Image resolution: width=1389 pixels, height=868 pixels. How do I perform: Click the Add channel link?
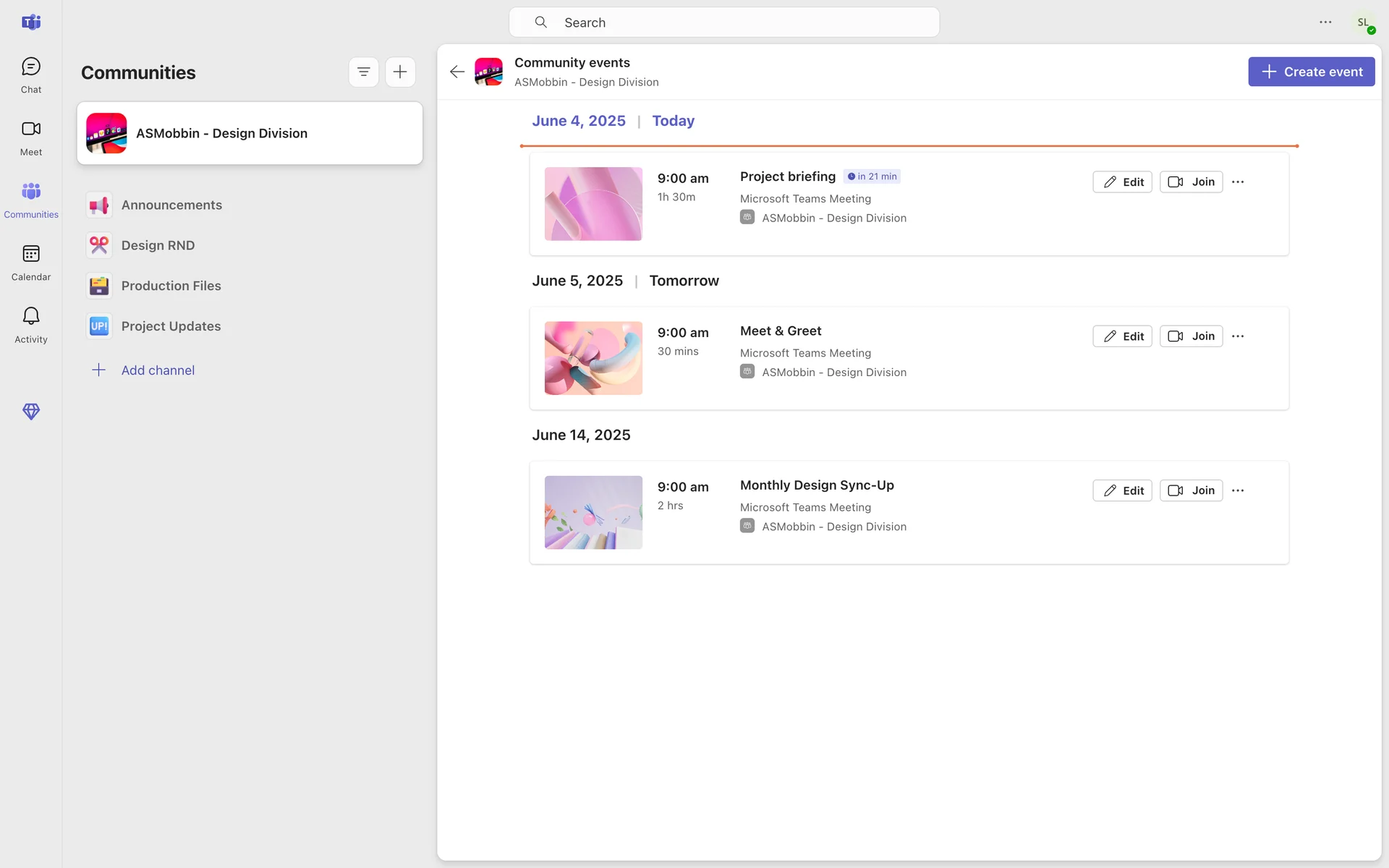tap(157, 370)
